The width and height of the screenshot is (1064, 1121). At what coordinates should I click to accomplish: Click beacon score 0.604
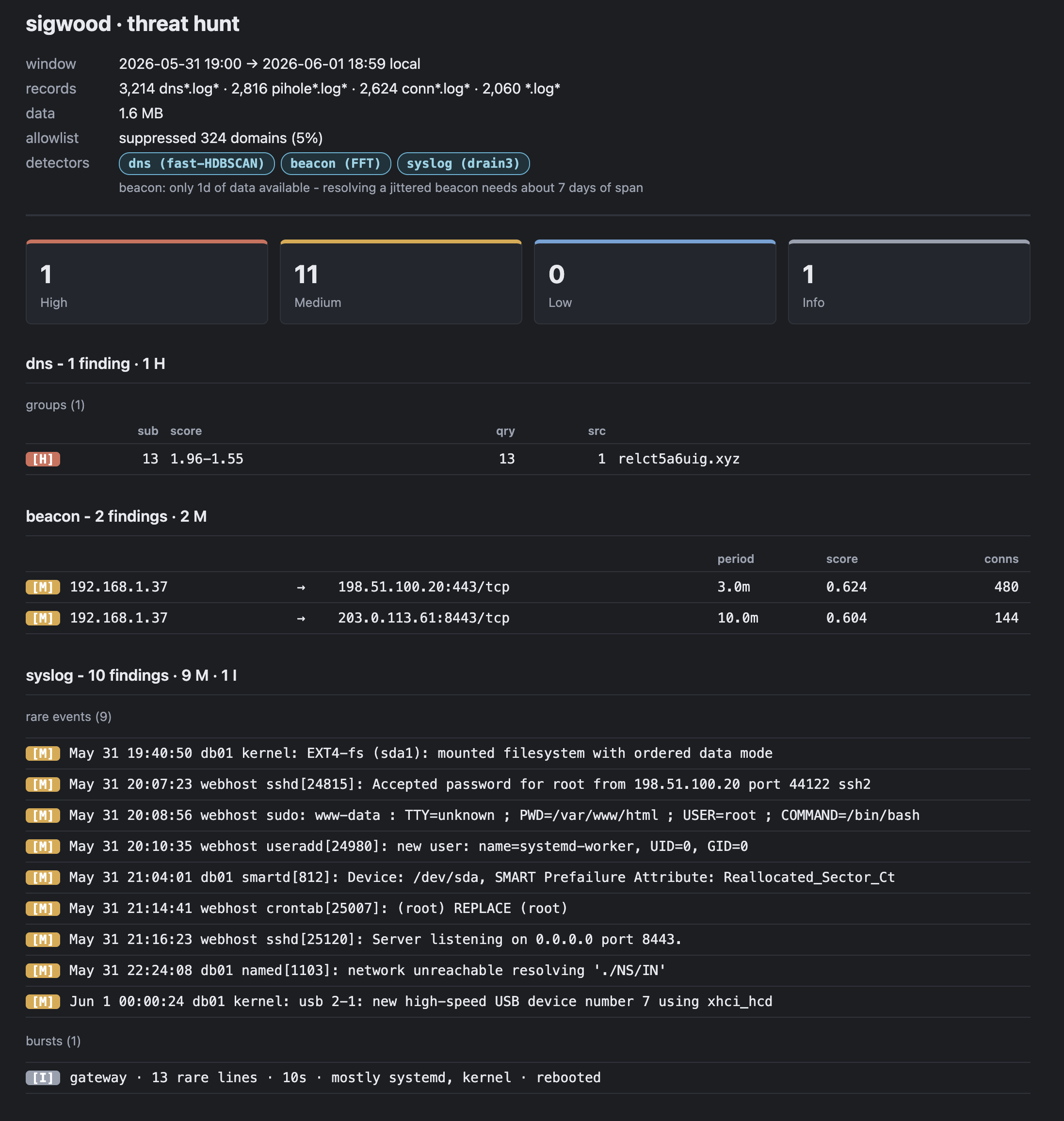846,618
